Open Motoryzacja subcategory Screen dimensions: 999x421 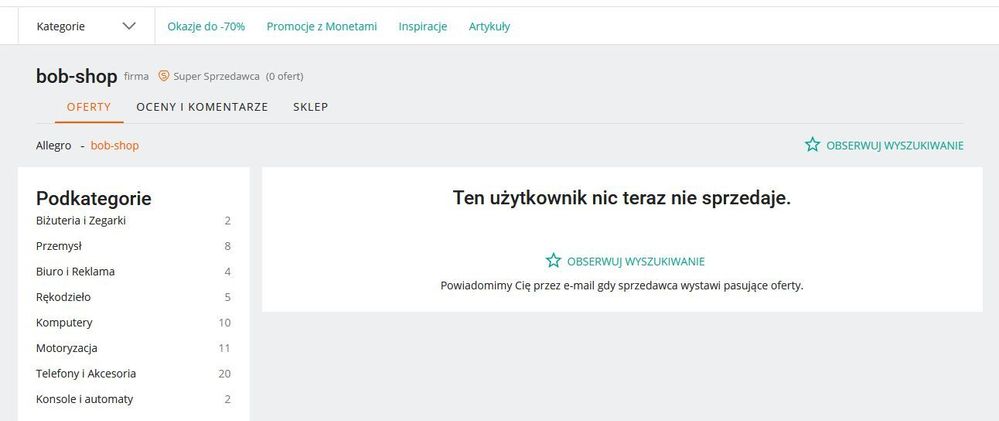[67, 348]
